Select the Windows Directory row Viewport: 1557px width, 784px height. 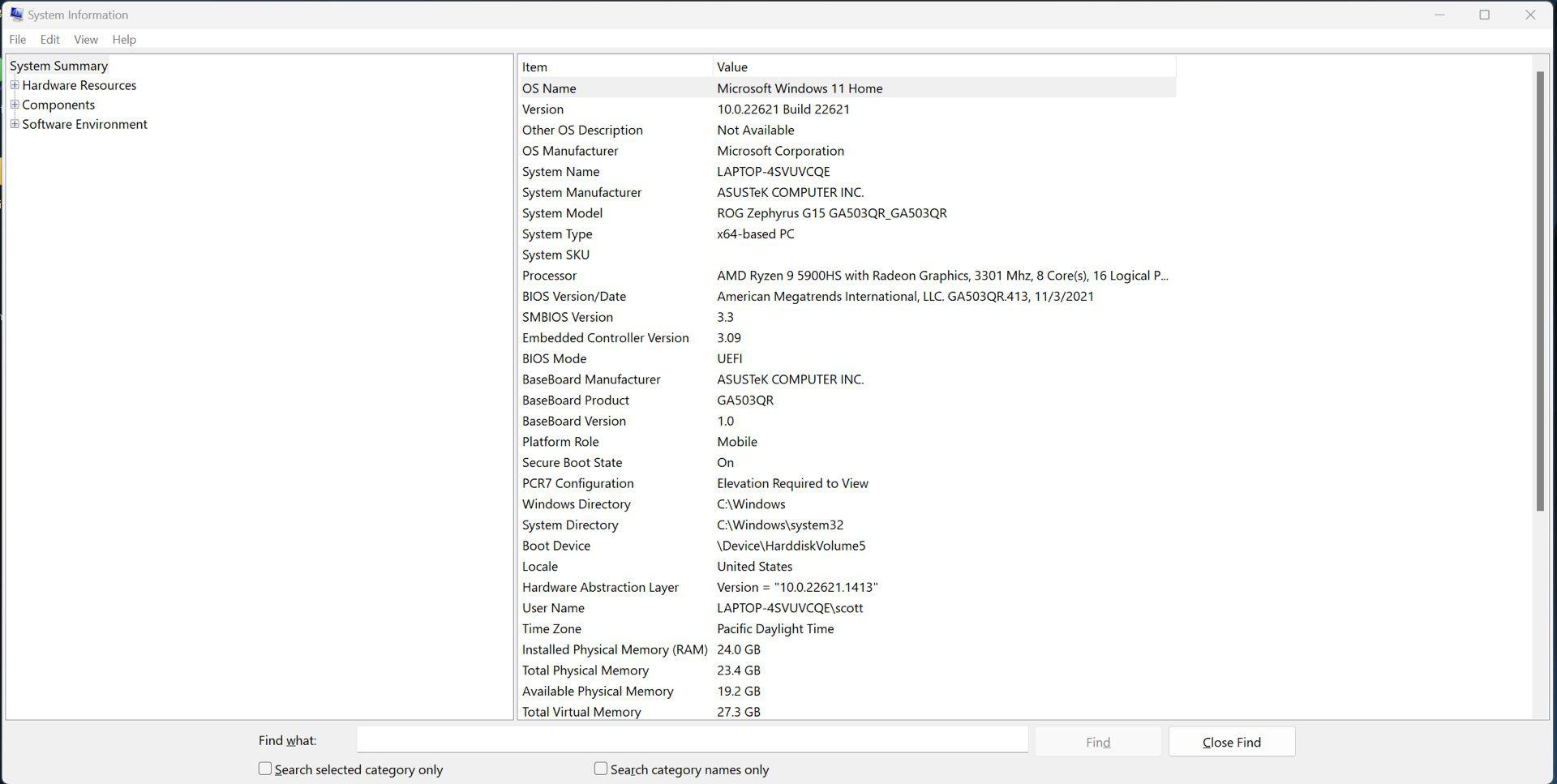(847, 504)
